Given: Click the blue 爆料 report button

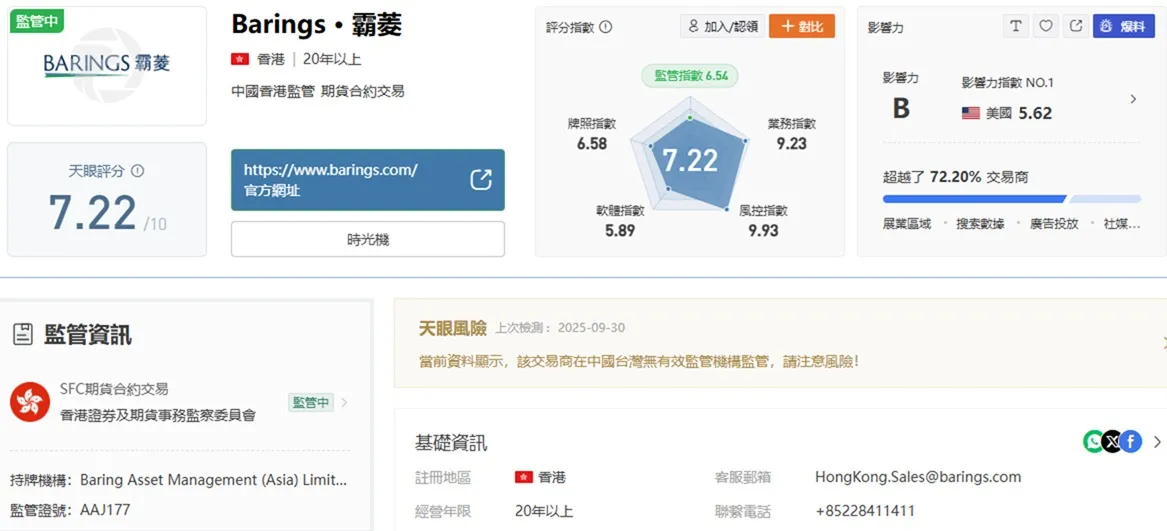Looking at the screenshot, I should point(1124,26).
